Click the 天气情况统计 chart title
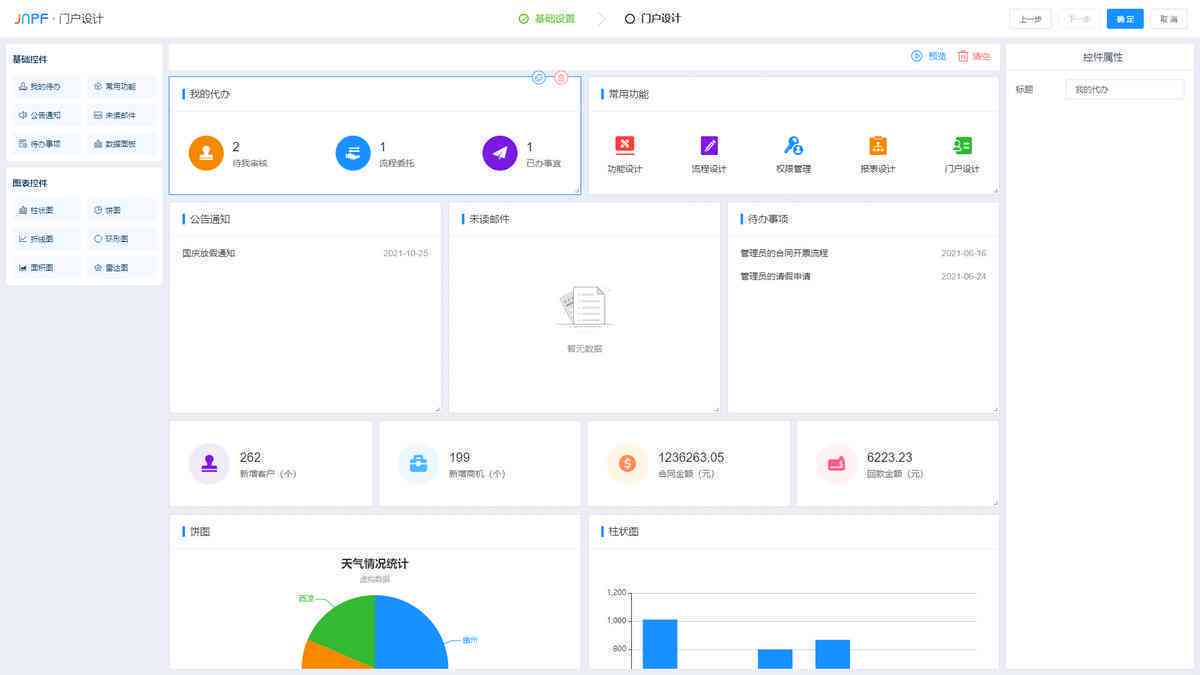This screenshot has height=675, width=1200. (x=375, y=564)
